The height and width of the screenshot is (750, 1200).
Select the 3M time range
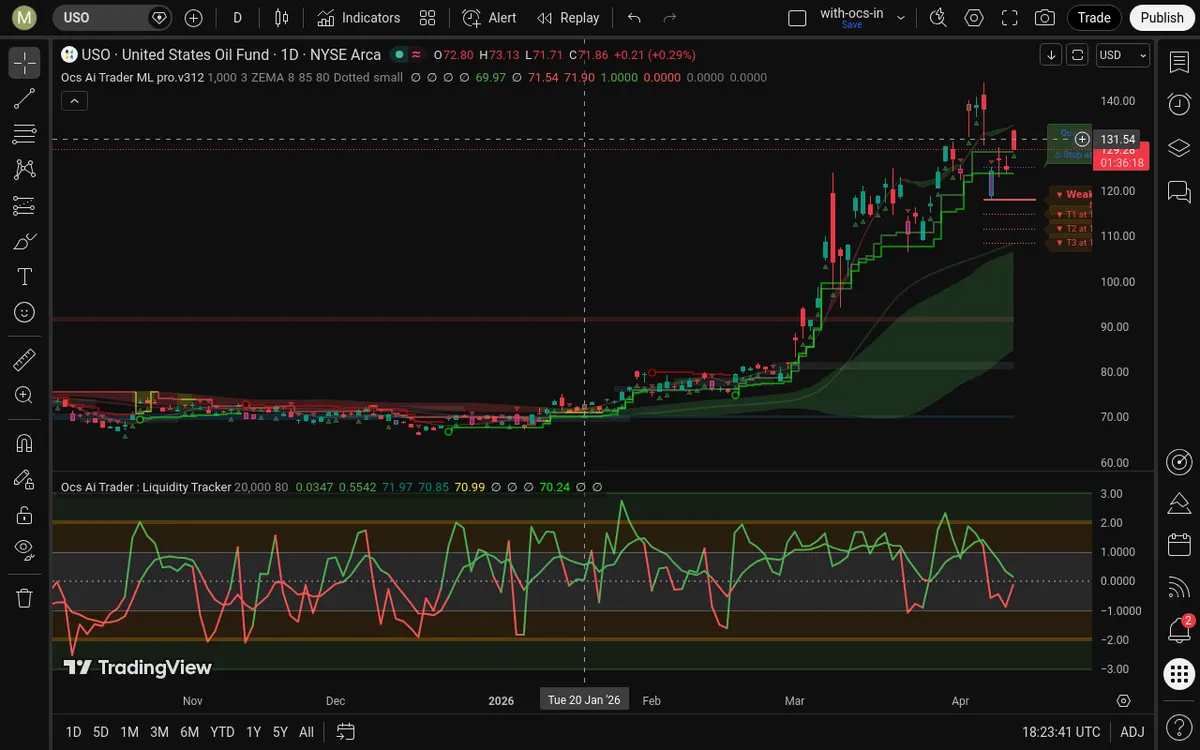159,732
